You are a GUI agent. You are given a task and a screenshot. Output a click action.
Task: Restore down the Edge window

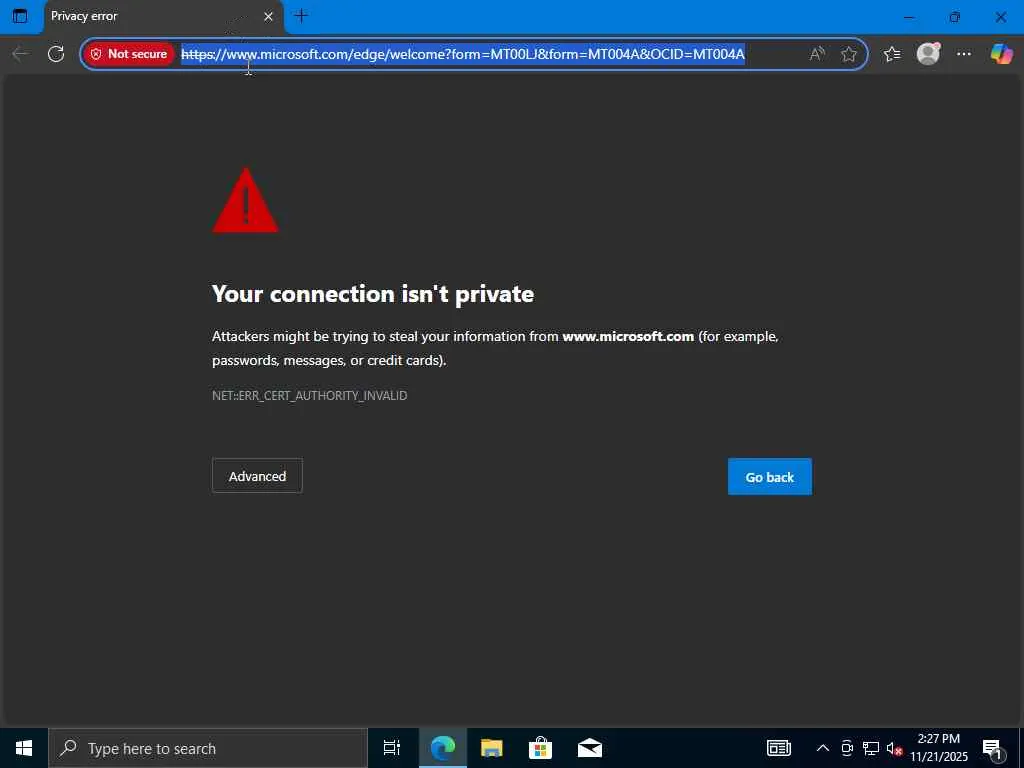coord(955,17)
